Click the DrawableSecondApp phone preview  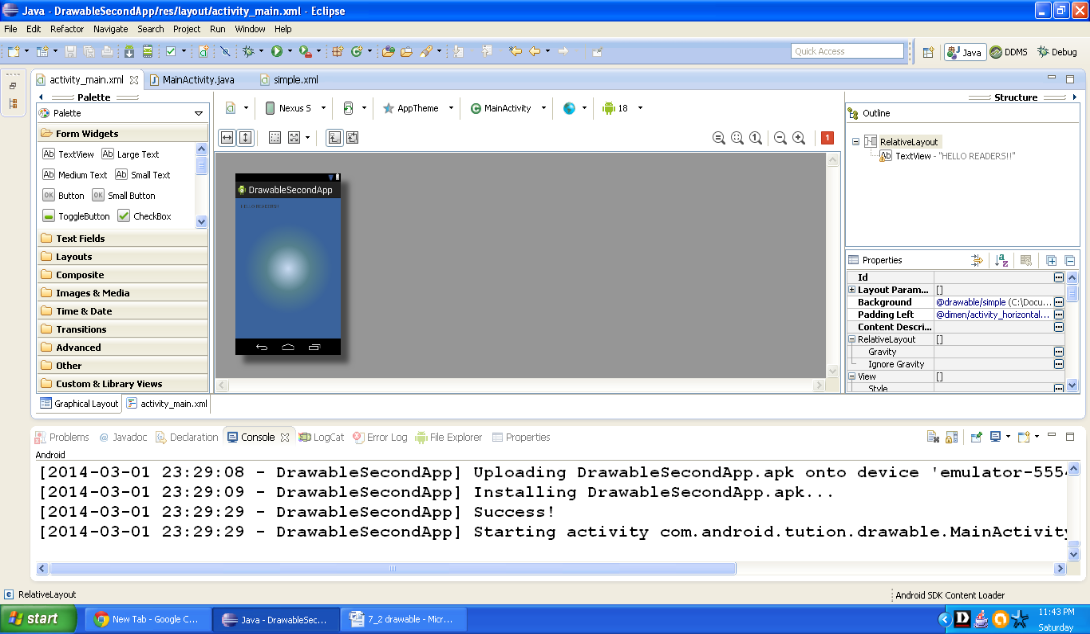click(x=288, y=264)
